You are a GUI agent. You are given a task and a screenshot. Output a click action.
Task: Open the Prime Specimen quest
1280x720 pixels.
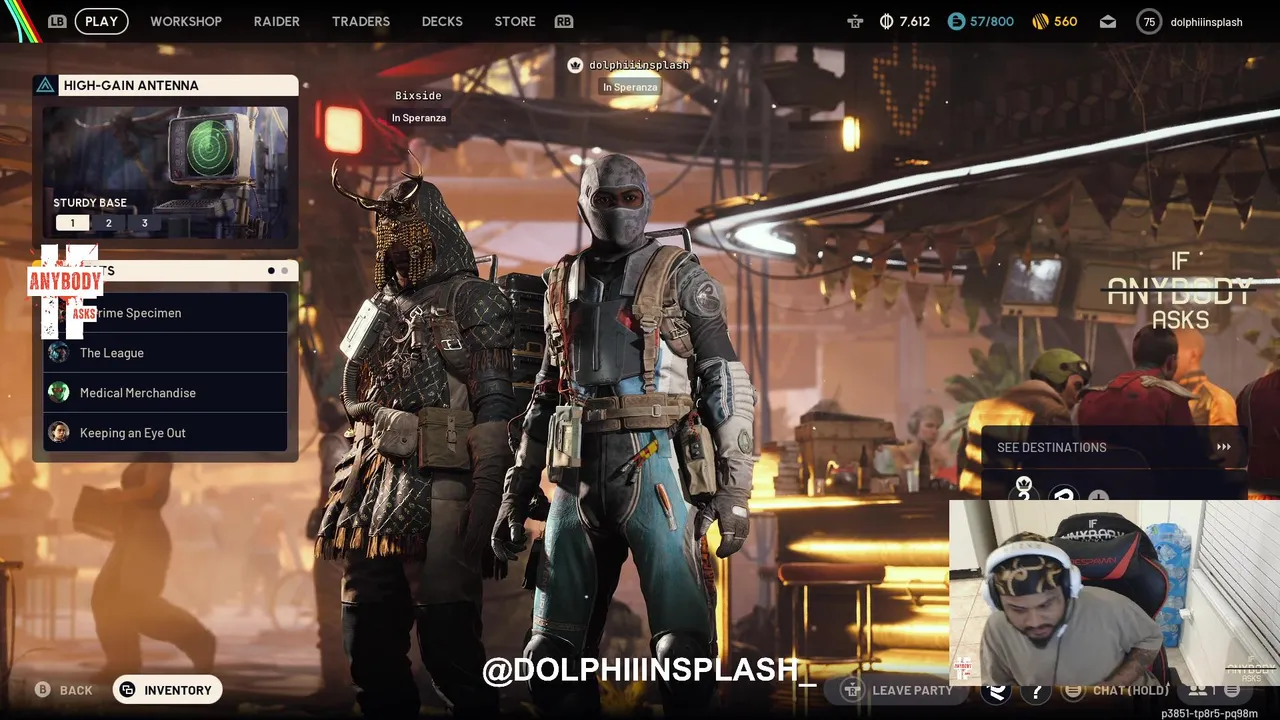[x=166, y=313]
